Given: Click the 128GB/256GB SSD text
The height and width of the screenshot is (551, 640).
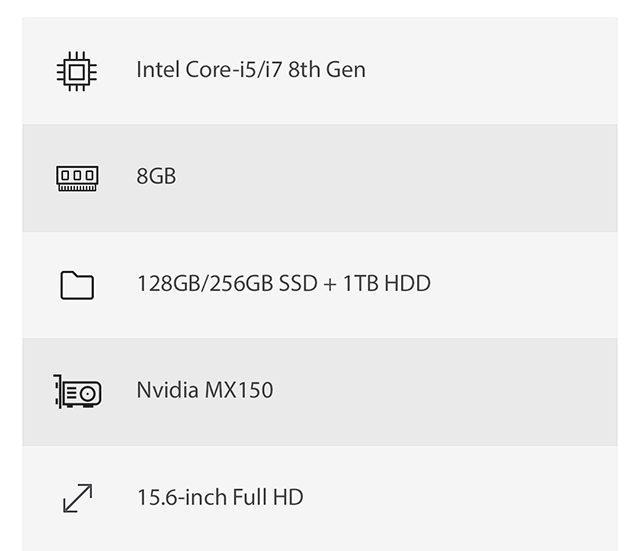Looking at the screenshot, I should point(227,283).
